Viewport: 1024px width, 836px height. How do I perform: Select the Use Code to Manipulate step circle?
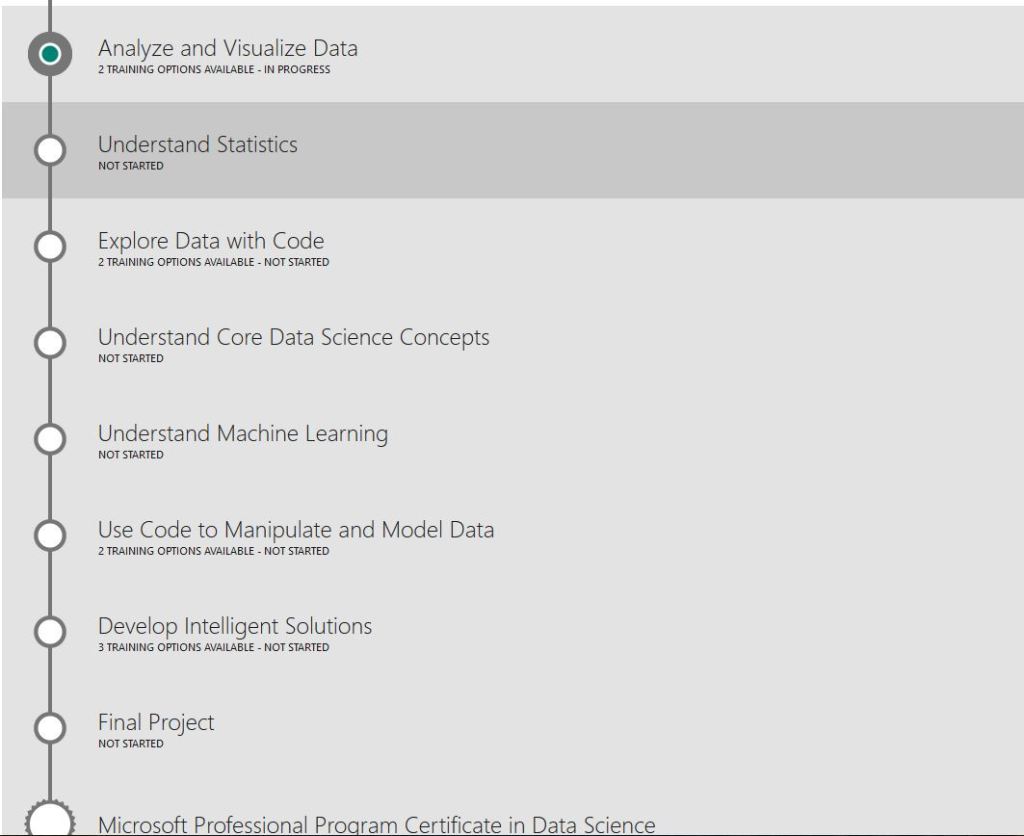click(50, 535)
